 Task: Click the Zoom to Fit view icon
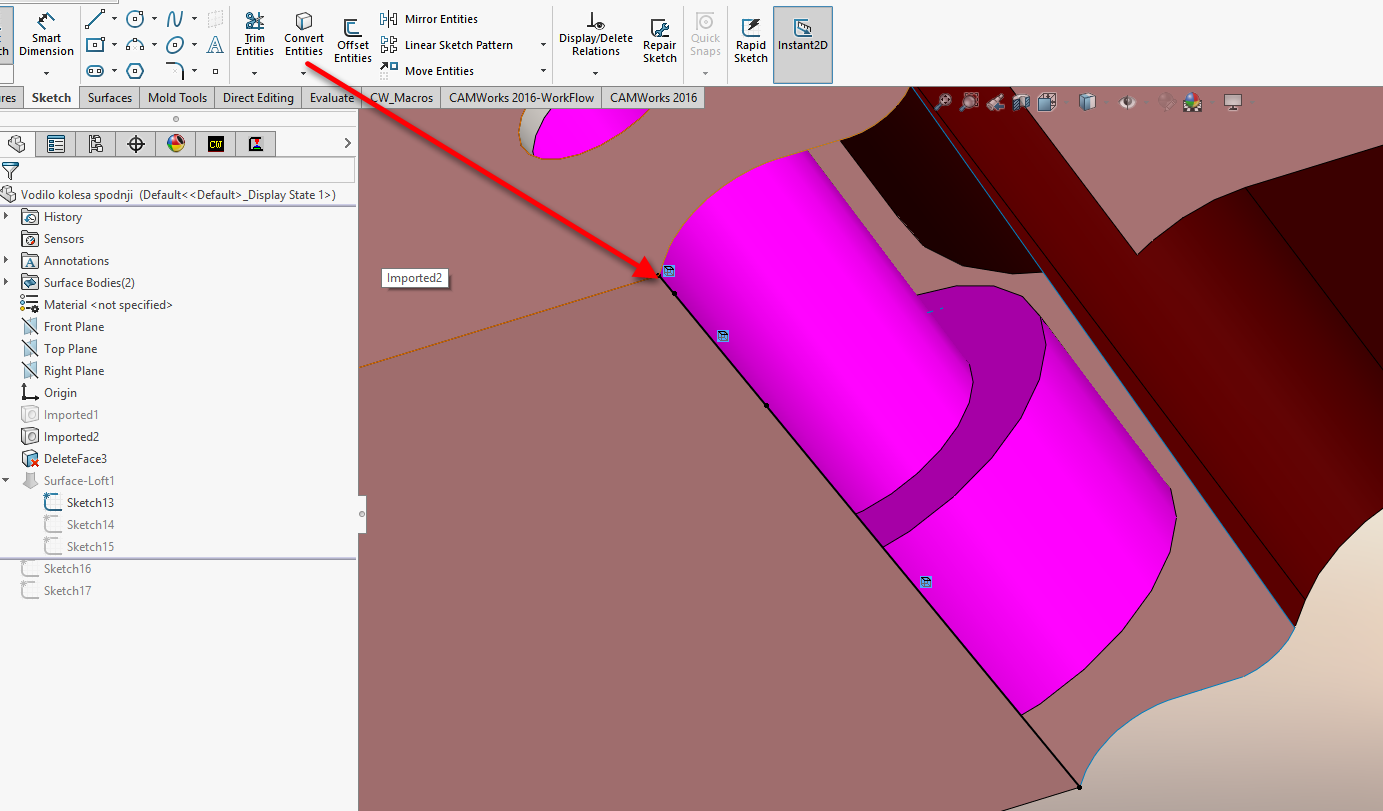943,101
